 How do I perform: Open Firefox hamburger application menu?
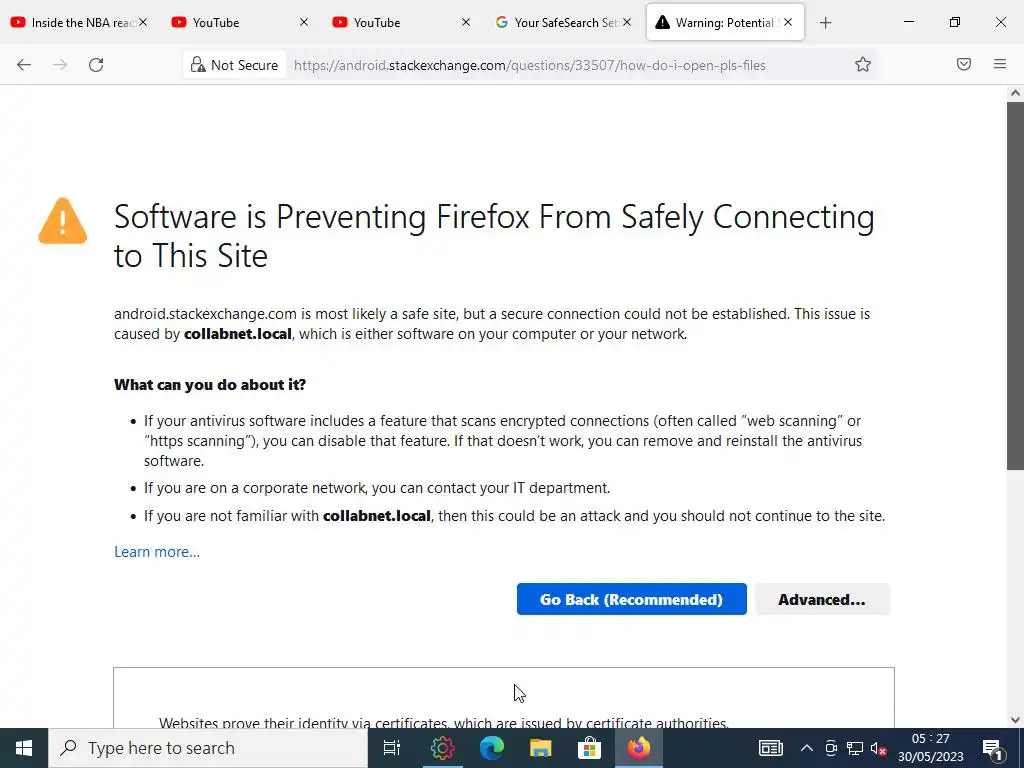1000,65
